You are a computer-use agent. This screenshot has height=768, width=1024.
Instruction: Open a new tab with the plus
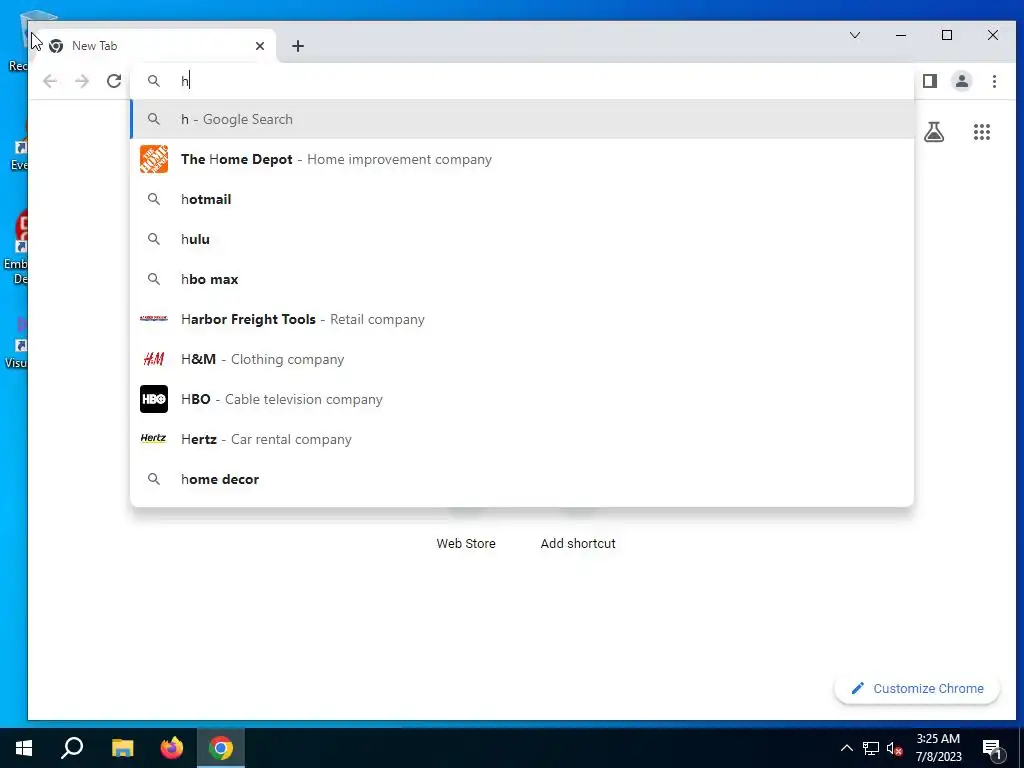point(298,46)
